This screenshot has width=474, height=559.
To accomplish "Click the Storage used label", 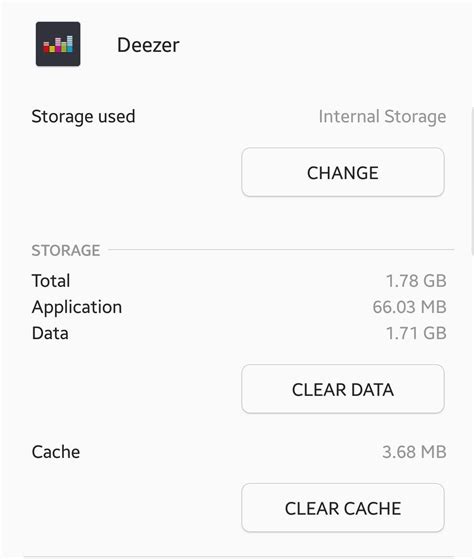I will tap(83, 117).
